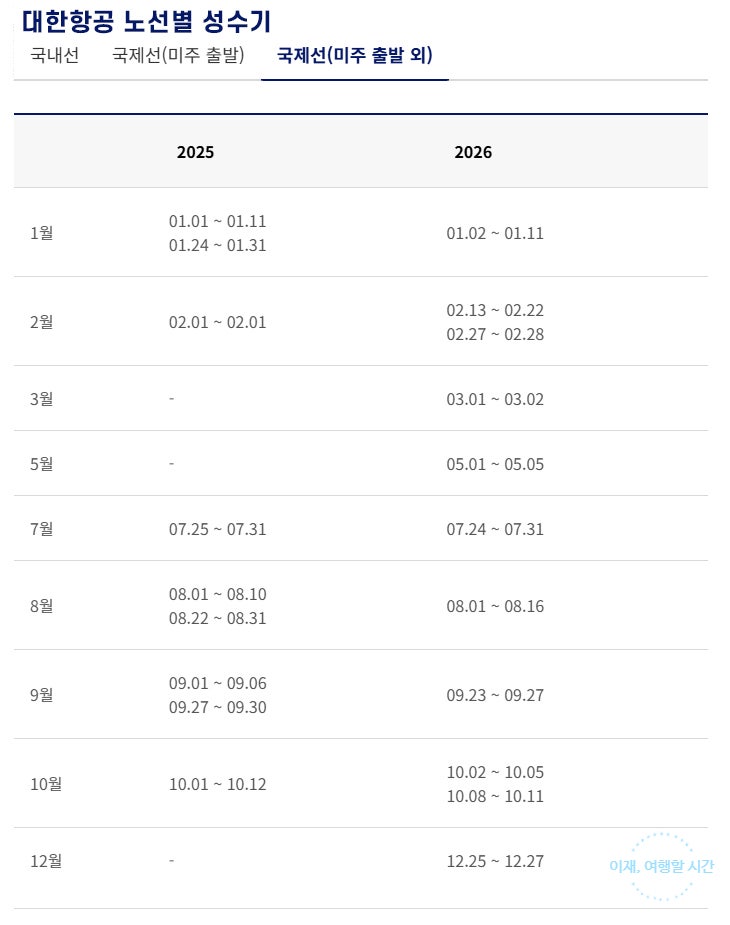Click the 1월 row label

click(42, 233)
